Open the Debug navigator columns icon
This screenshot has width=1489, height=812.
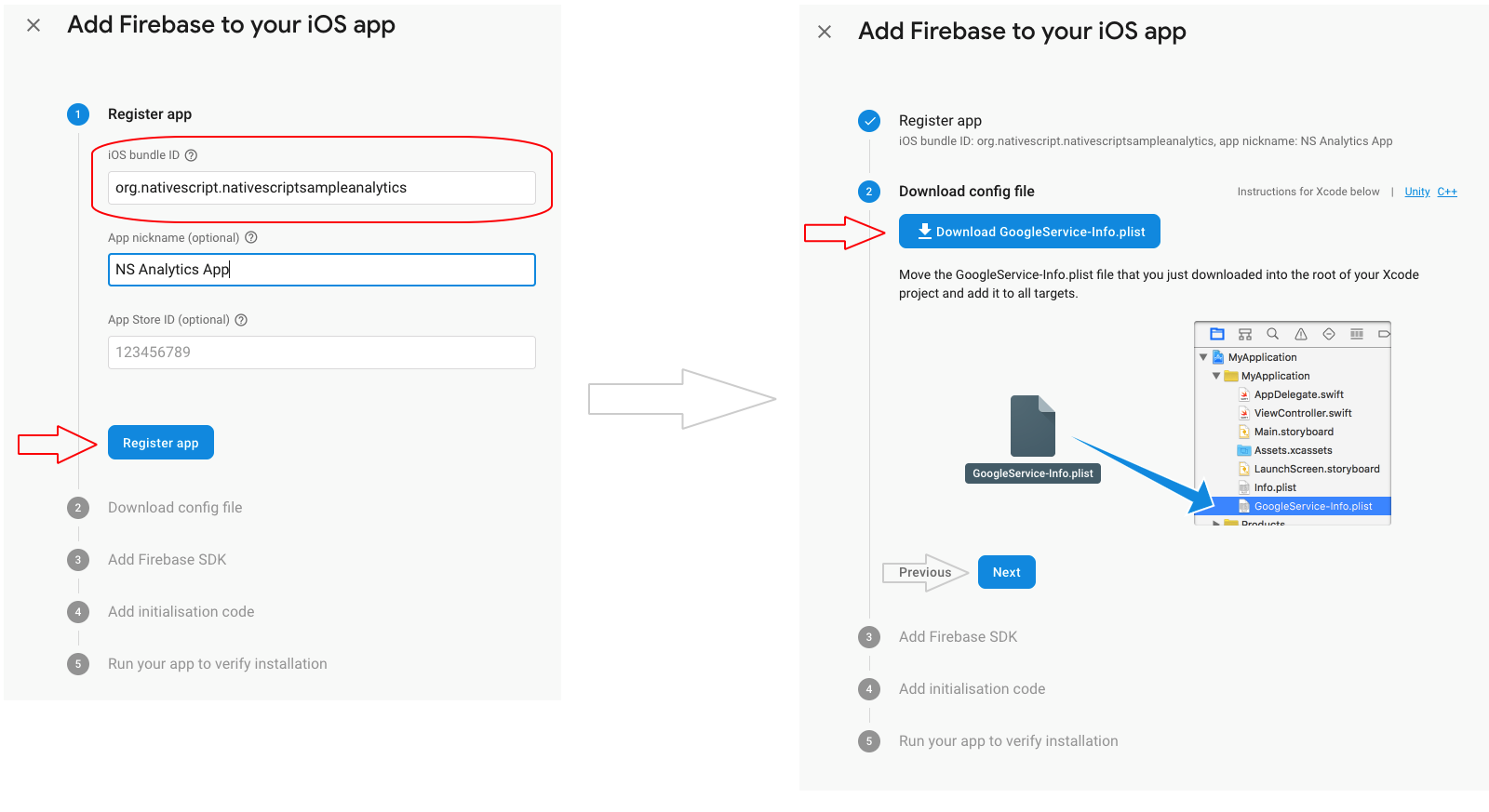click(x=1357, y=334)
